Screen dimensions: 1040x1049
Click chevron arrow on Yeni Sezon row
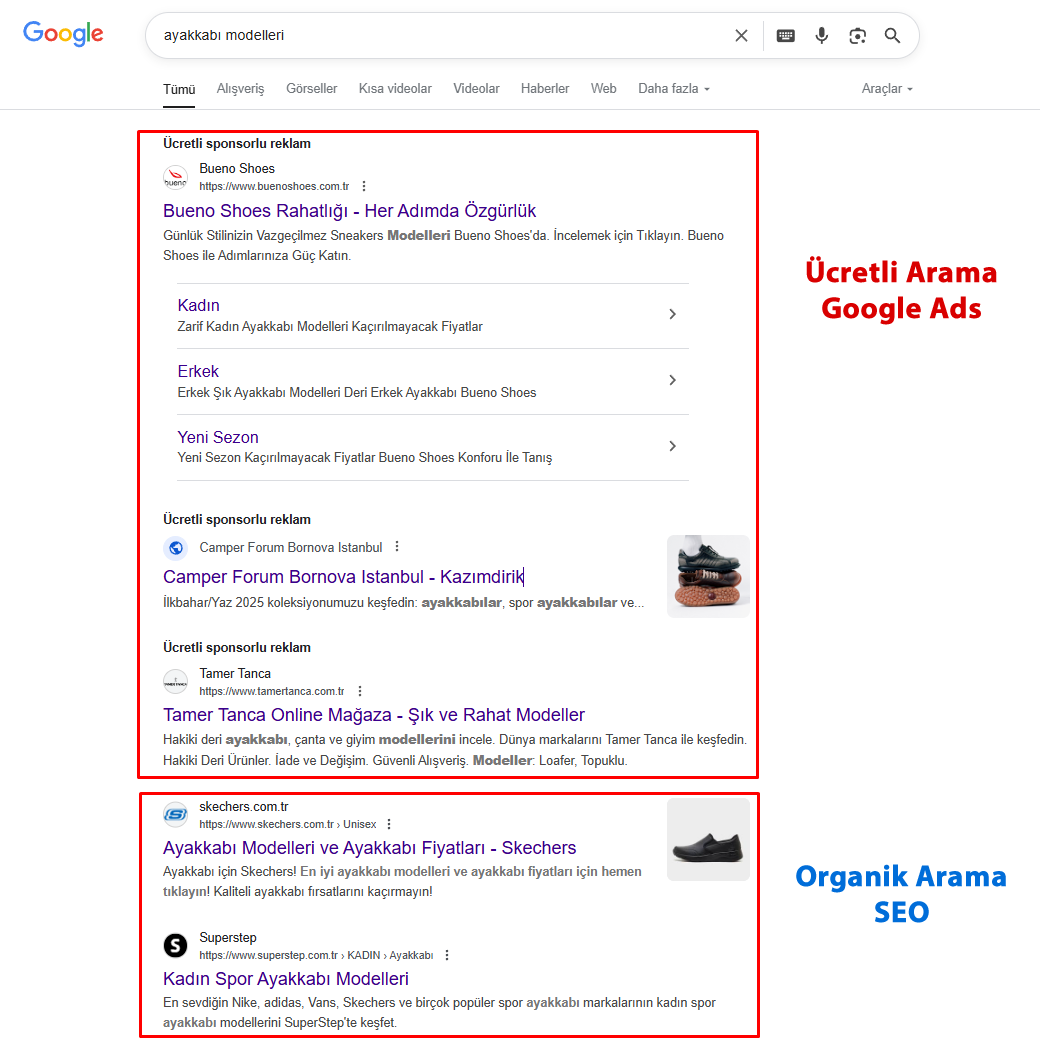[x=673, y=446]
